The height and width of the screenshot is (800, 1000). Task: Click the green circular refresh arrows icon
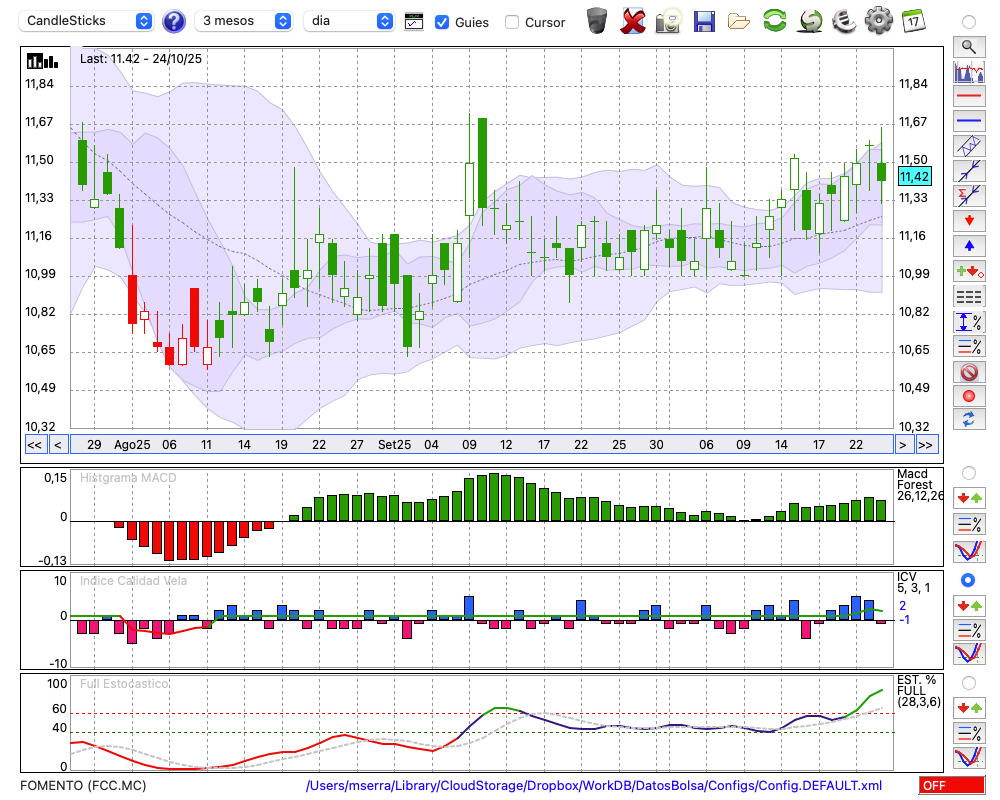(x=774, y=20)
